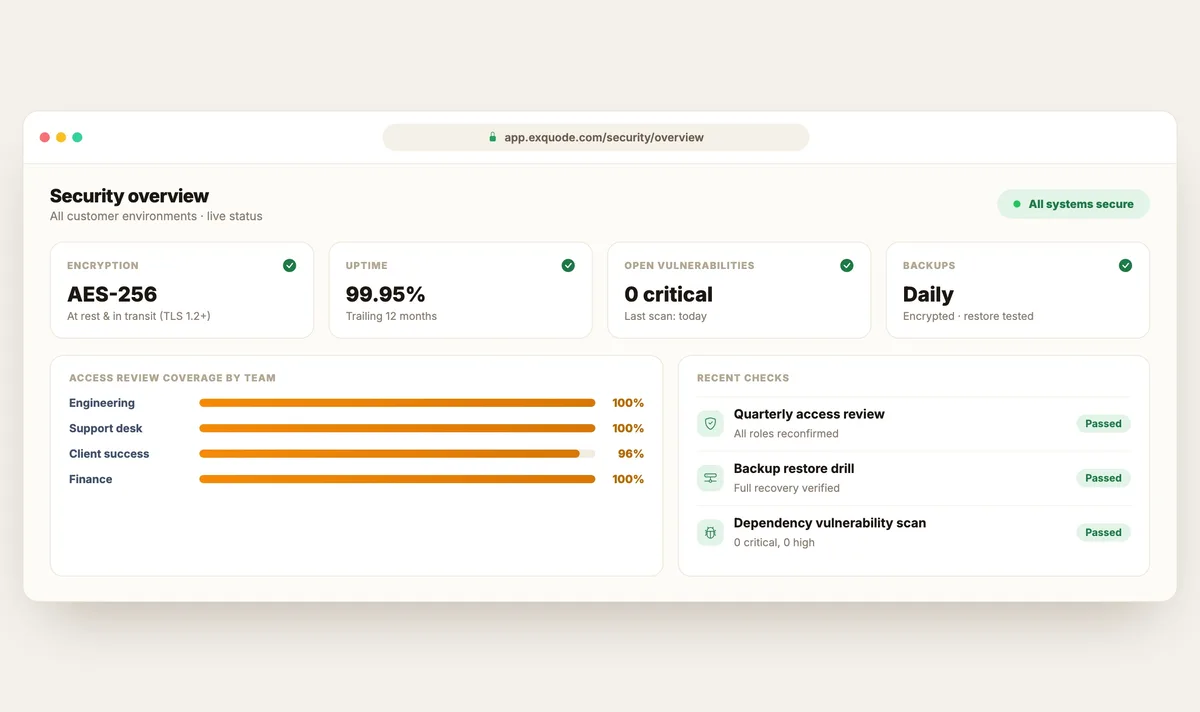1200x712 pixels.
Task: Click the 0 critical, 0 high subtitle
Action: (x=774, y=543)
